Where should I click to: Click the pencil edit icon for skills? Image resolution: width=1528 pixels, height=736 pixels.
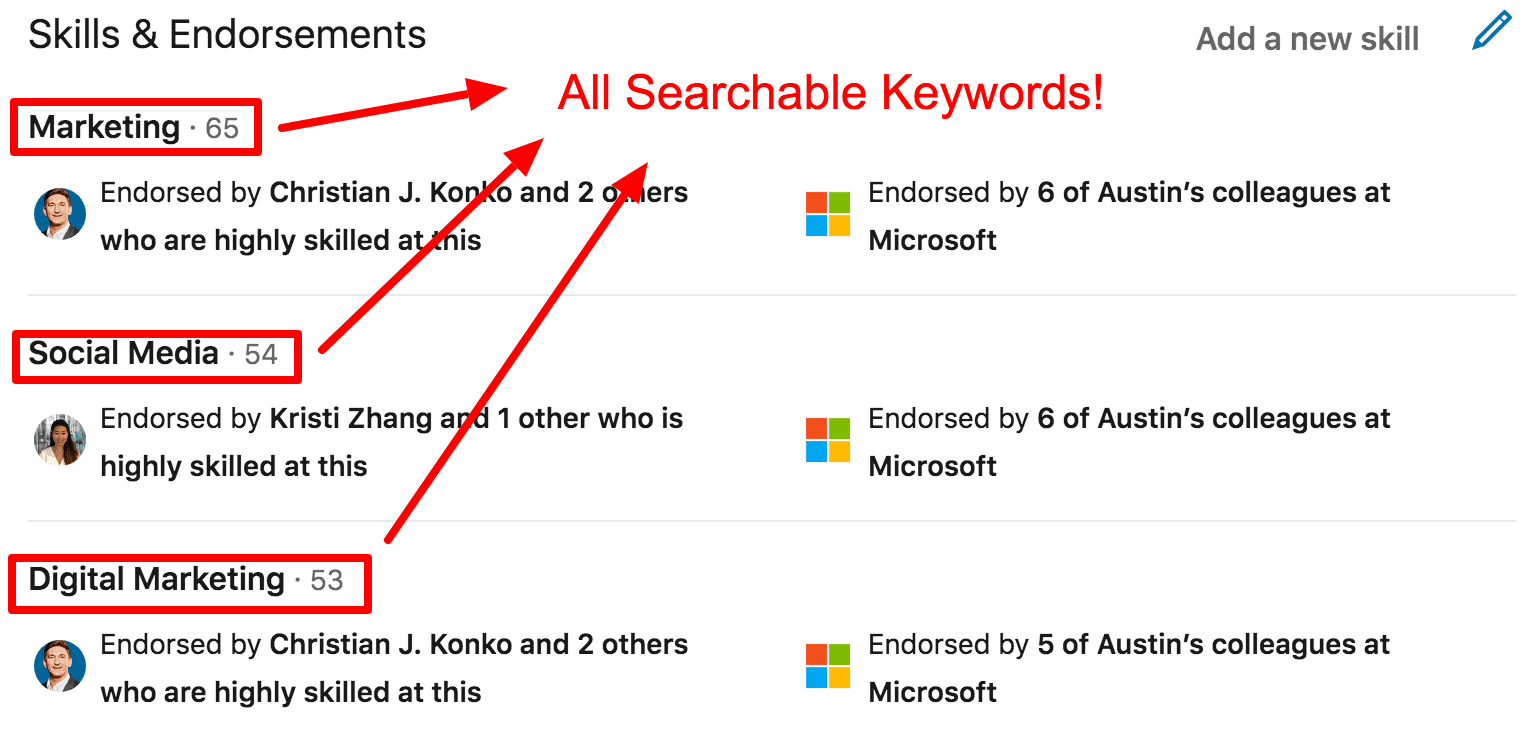tap(1492, 32)
